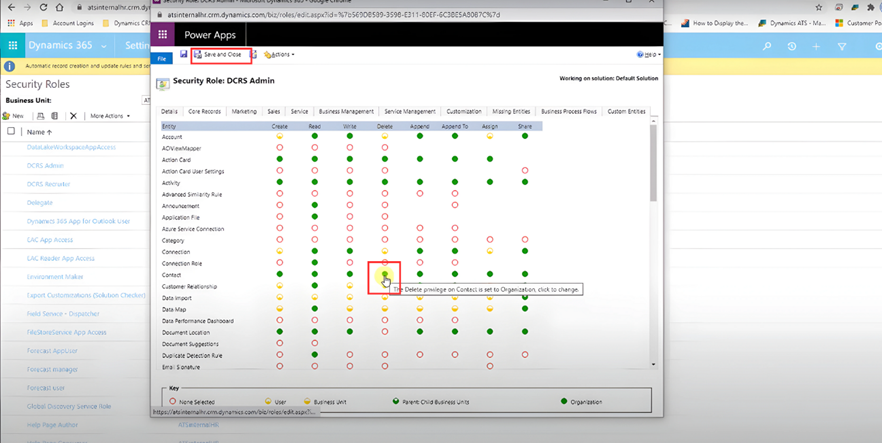The width and height of the screenshot is (882, 443).
Task: Reload the page with browser refresh icon
Action: tap(43, 8)
